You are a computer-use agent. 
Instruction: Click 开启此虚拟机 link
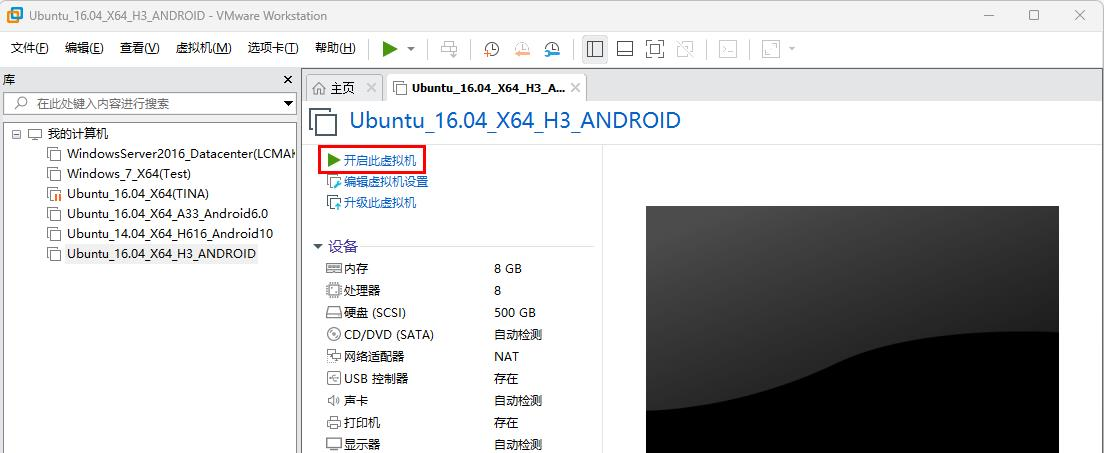[380, 161]
